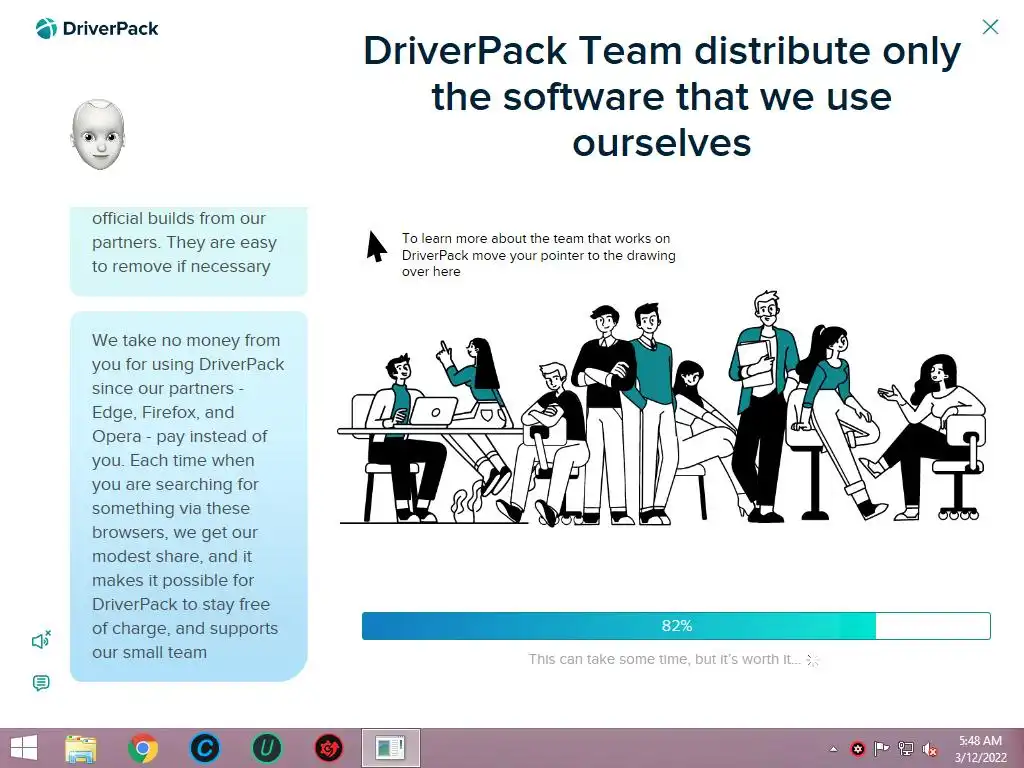The width and height of the screenshot is (1024, 768).
Task: Open the red gear app in taskbar
Action: 328,748
